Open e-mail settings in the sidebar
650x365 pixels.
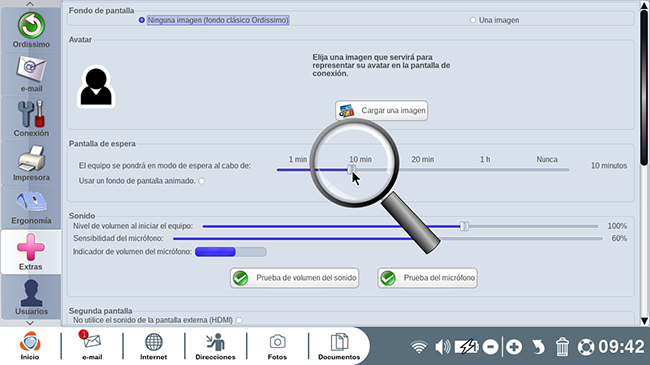click(x=31, y=74)
